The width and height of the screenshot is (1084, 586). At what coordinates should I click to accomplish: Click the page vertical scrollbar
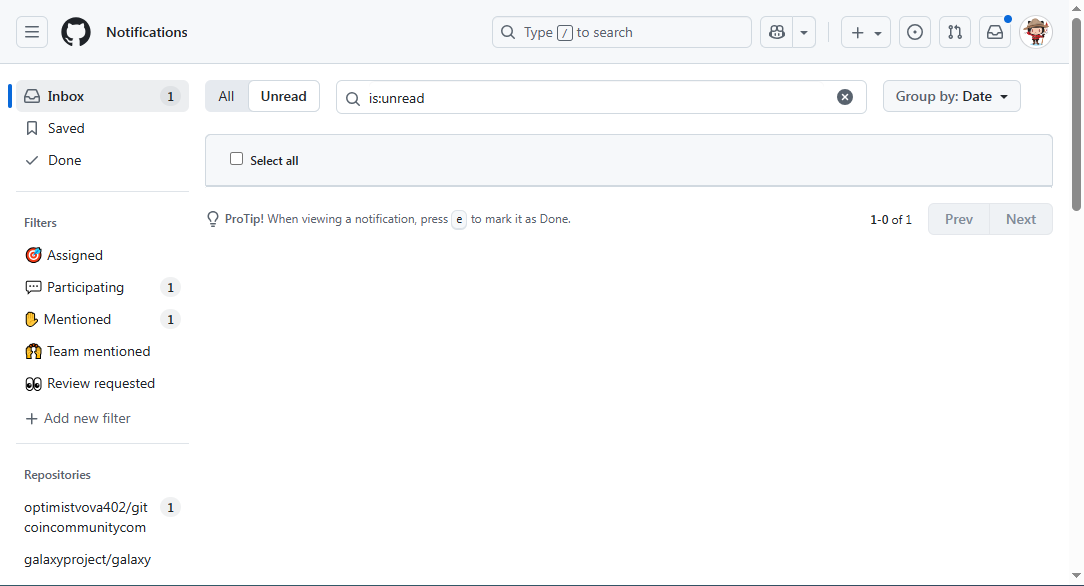(1076, 110)
